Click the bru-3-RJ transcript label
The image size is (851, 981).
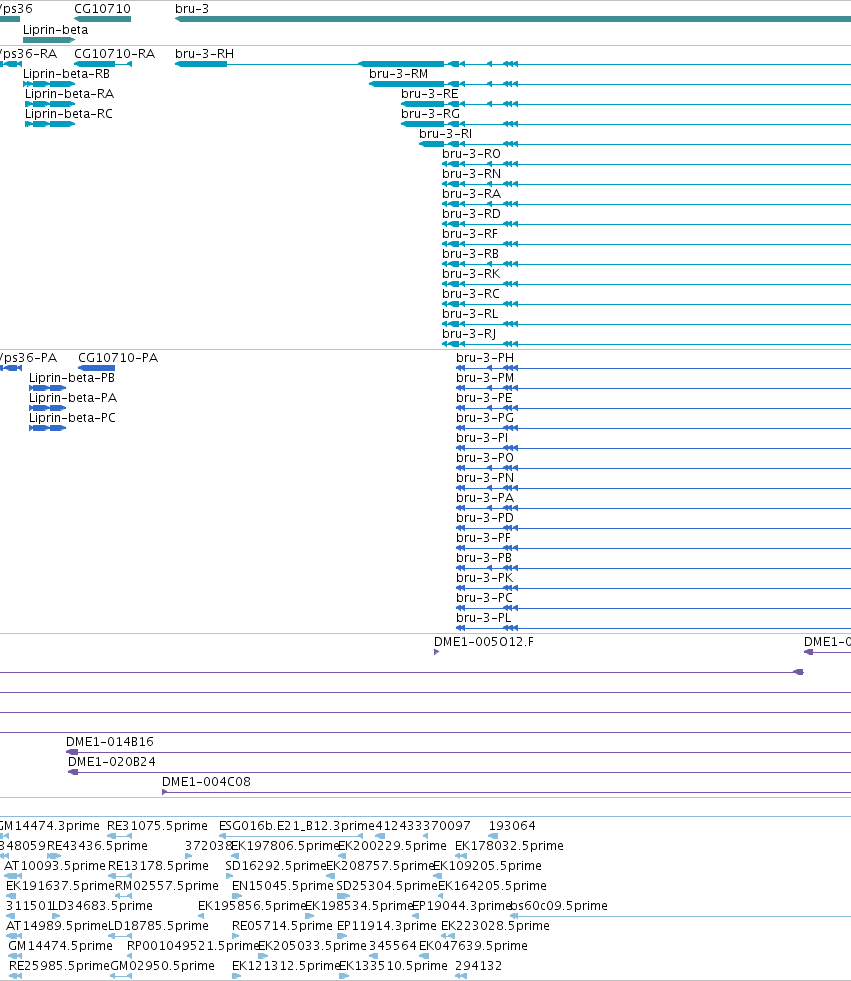(469, 334)
